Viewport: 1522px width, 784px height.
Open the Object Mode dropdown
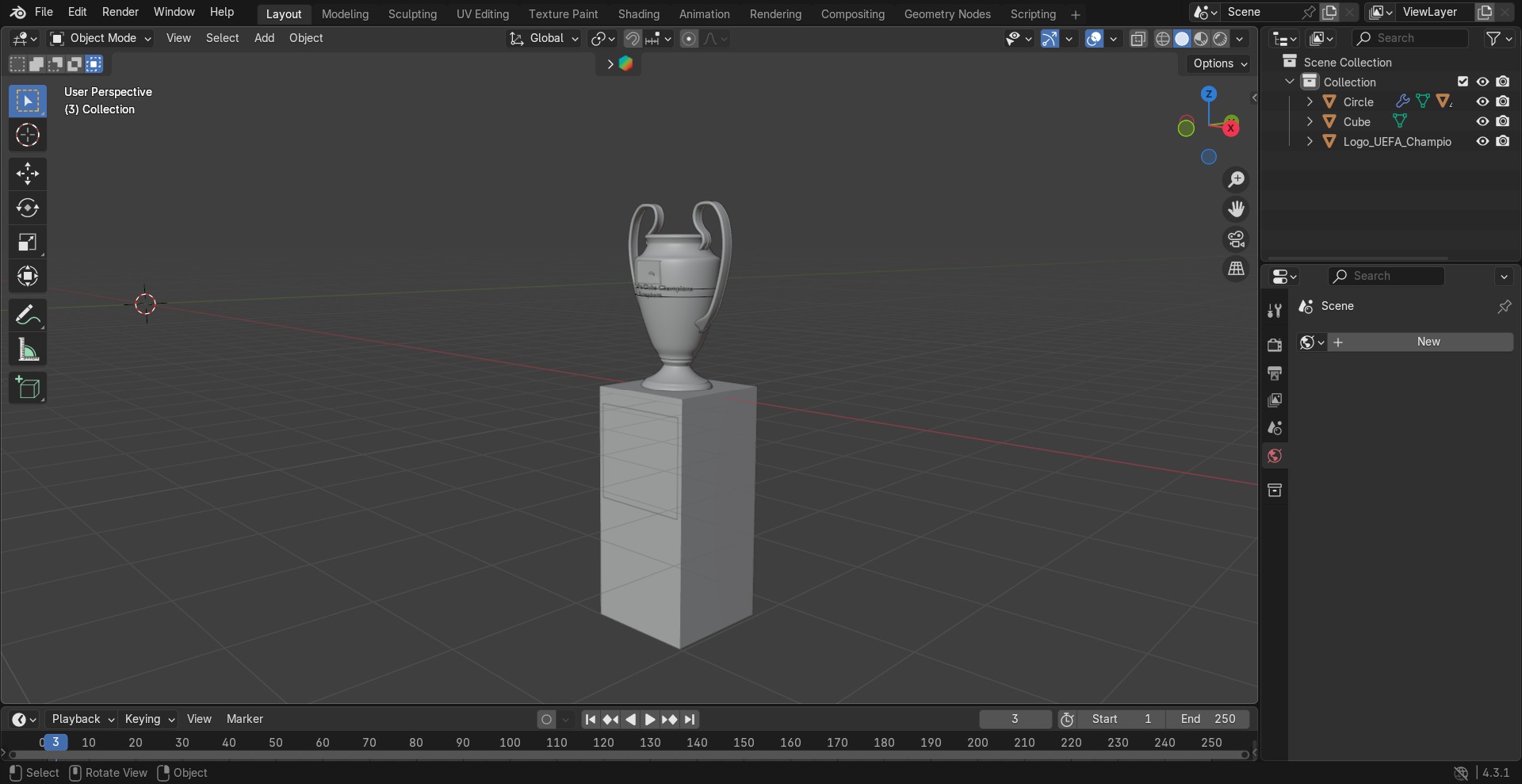click(101, 38)
